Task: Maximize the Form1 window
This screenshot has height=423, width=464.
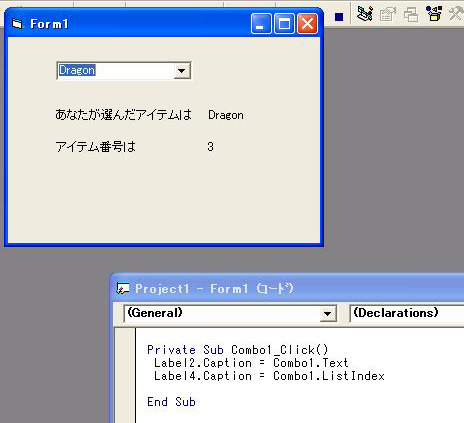Action: pos(284,24)
